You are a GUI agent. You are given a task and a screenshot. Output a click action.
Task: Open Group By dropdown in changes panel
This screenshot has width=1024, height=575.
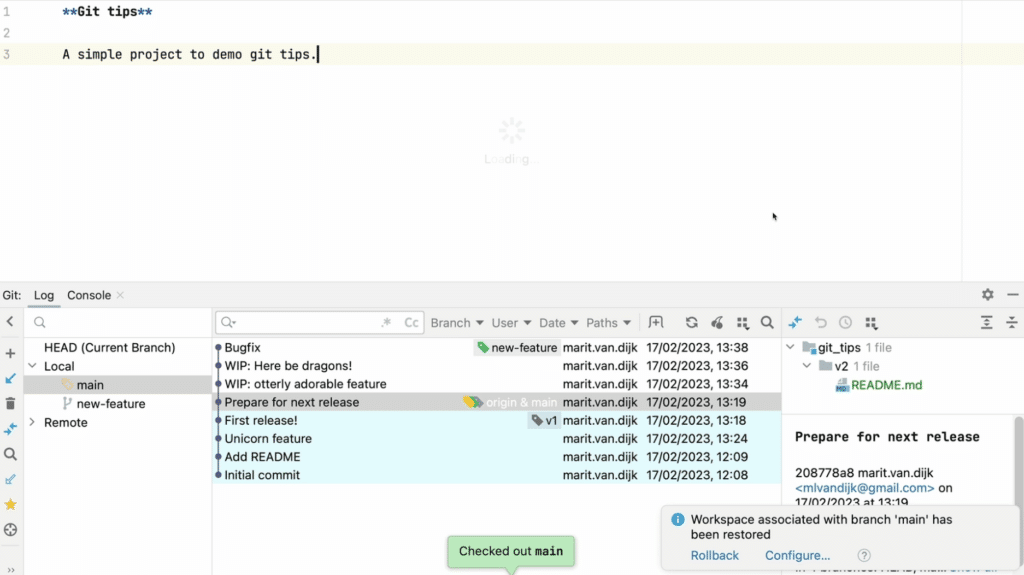click(871, 323)
